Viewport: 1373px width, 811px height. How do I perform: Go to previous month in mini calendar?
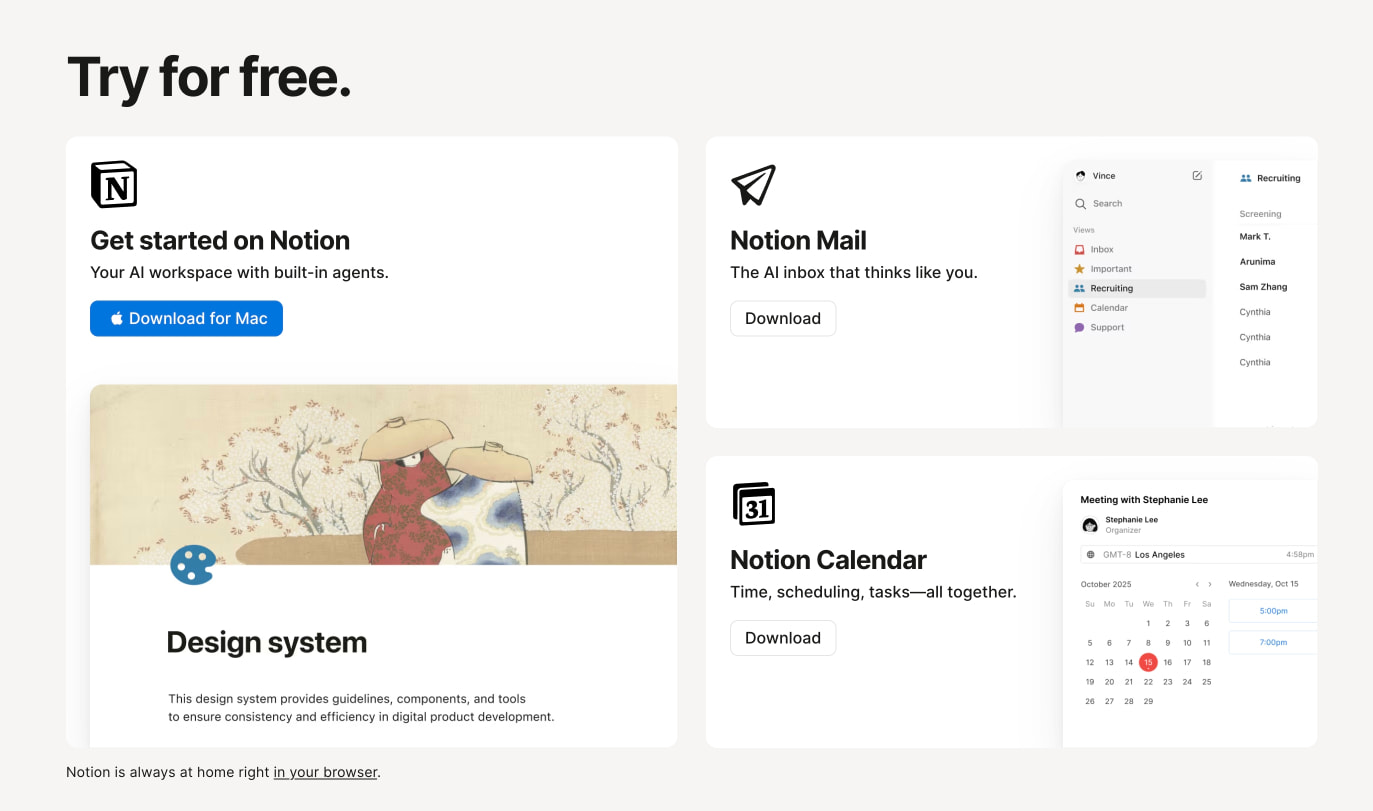1197,584
